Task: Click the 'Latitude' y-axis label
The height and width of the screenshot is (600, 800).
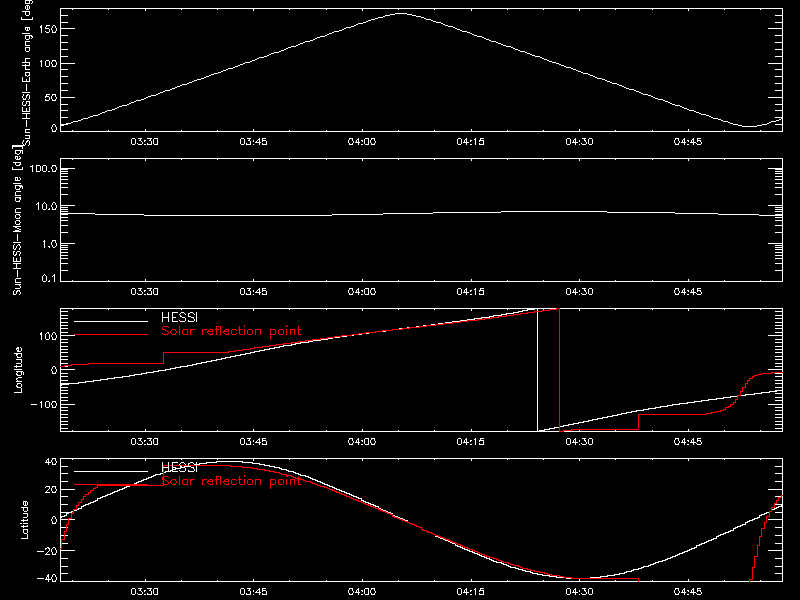Action: 24,520
